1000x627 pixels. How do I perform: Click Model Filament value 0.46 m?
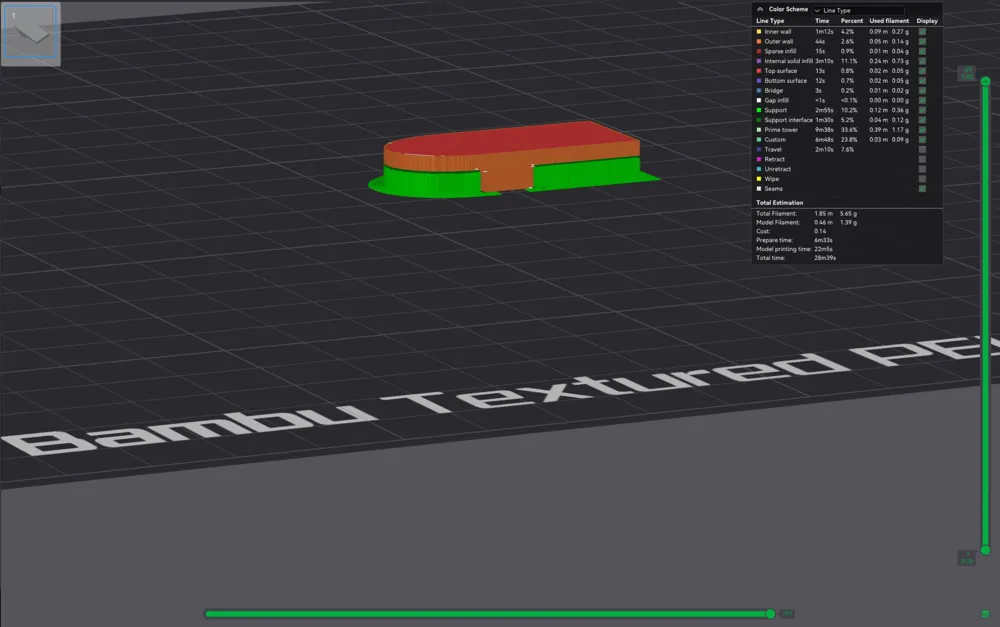pyautogui.click(x=823, y=223)
